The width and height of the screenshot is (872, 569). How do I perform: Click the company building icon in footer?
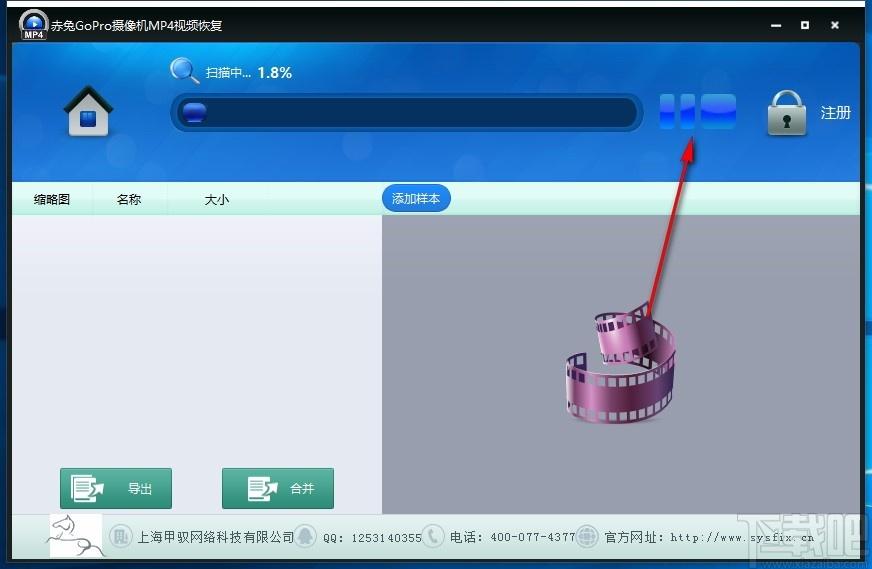[x=121, y=536]
